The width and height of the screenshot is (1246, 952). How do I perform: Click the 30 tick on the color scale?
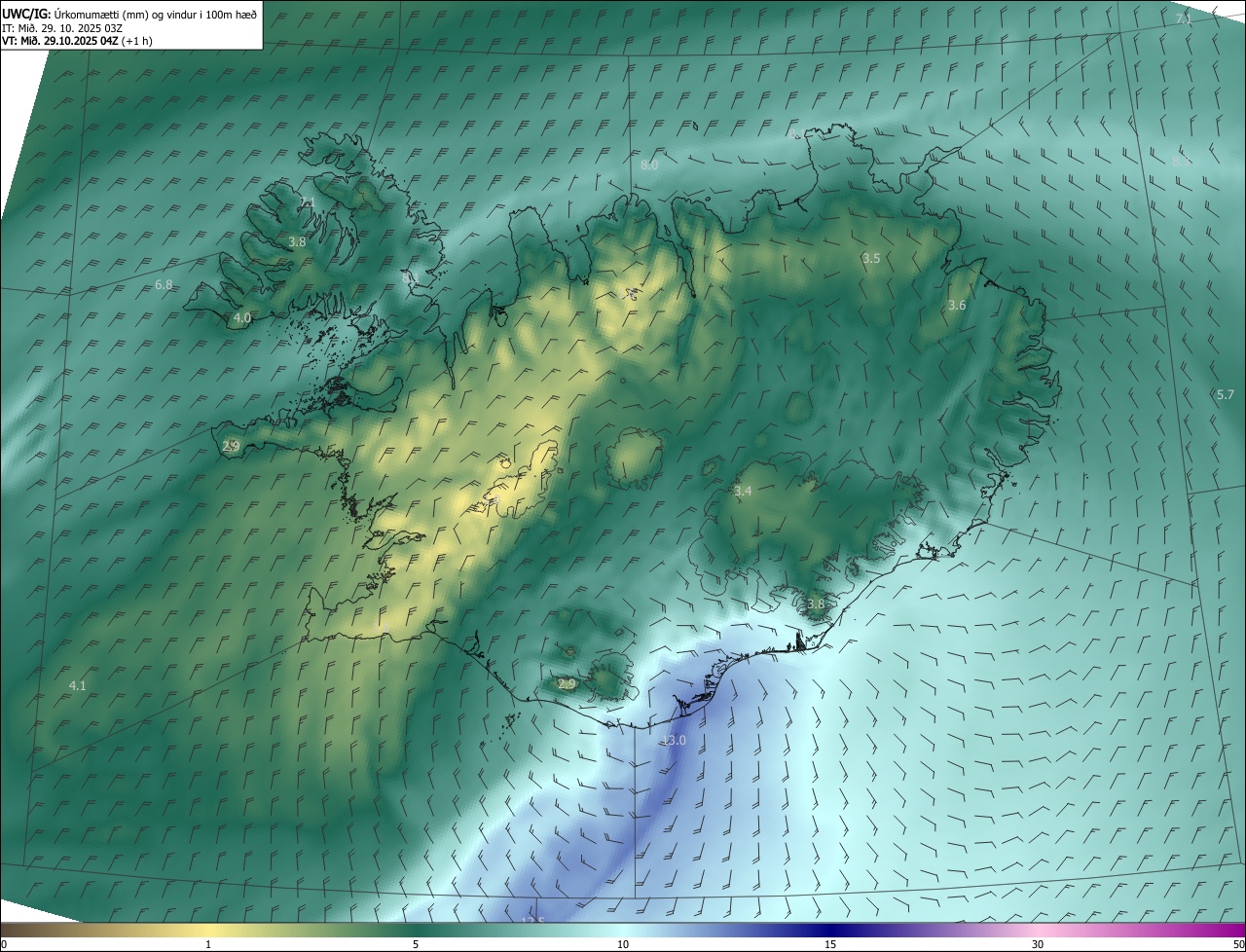pyautogui.click(x=1038, y=944)
